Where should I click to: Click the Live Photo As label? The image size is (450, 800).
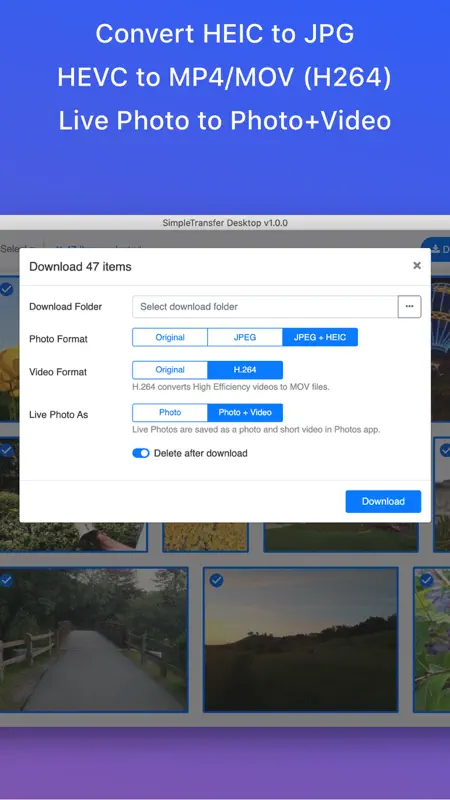(x=59, y=414)
